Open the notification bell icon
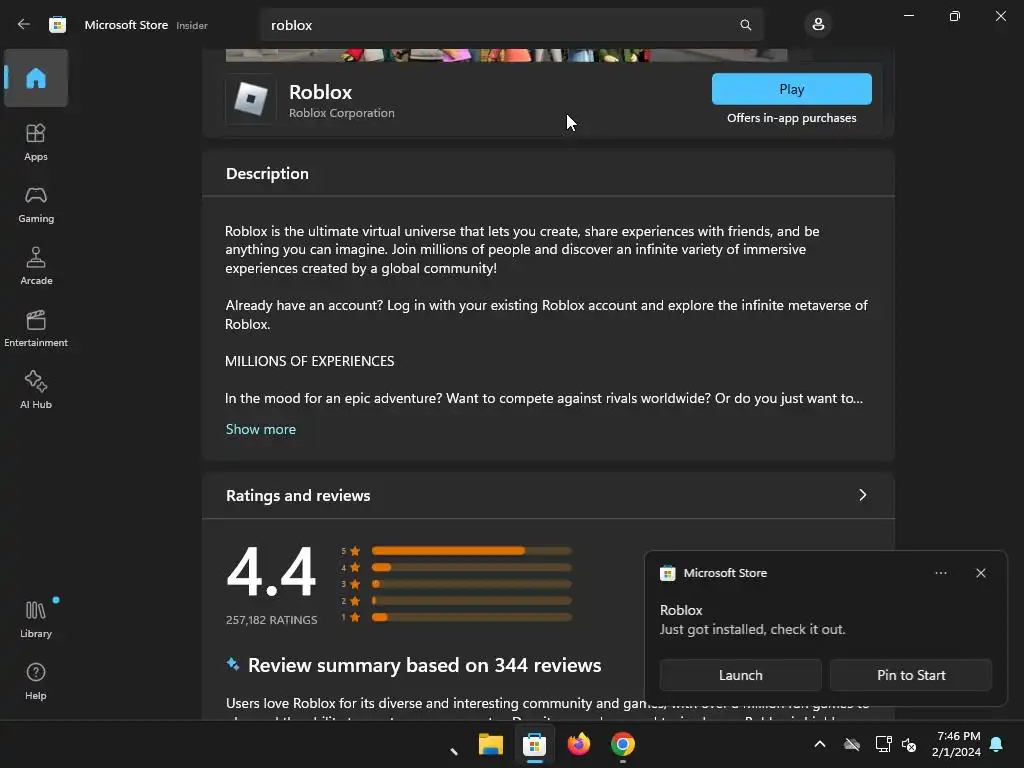 pos(997,744)
